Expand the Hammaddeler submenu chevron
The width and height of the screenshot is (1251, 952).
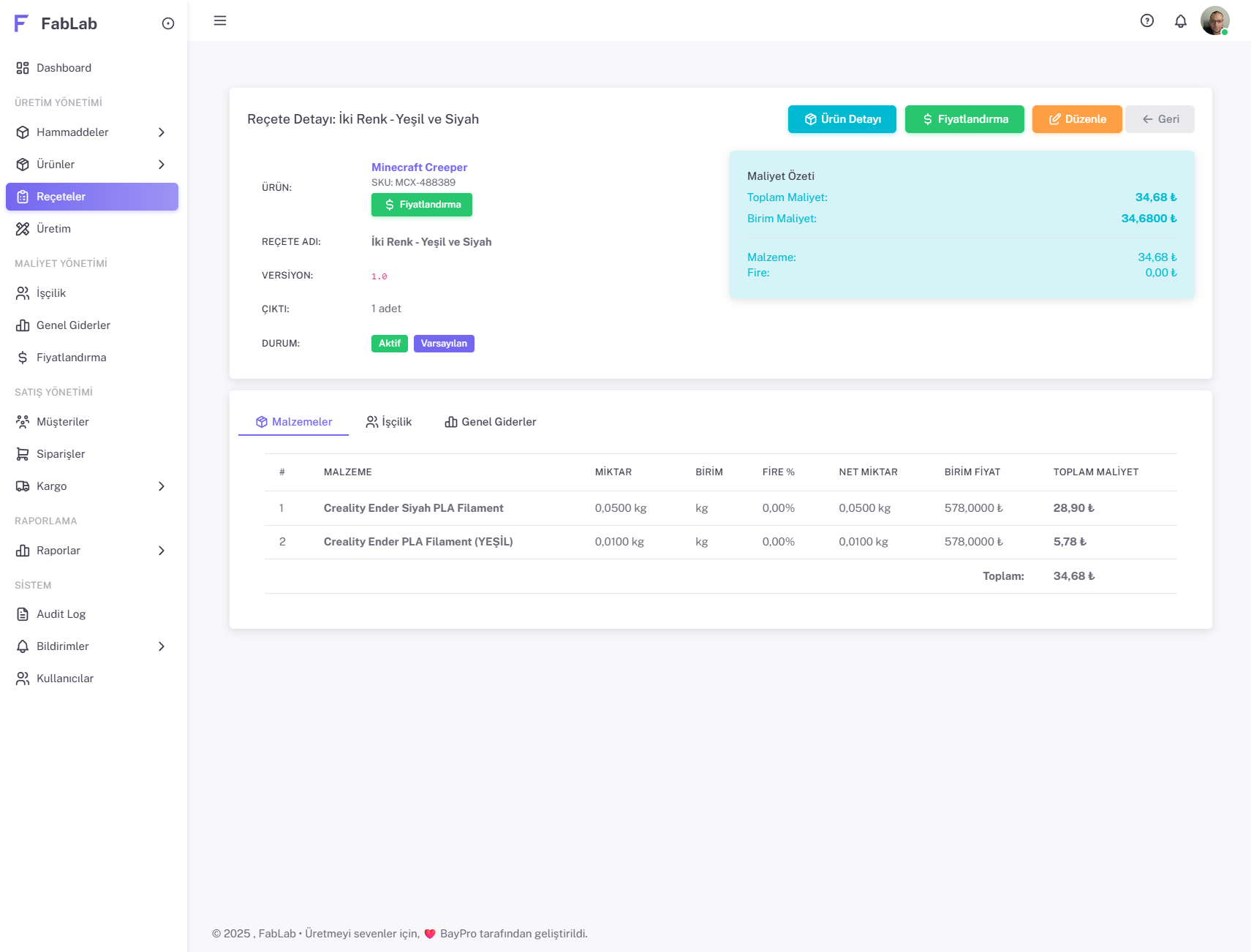point(162,132)
